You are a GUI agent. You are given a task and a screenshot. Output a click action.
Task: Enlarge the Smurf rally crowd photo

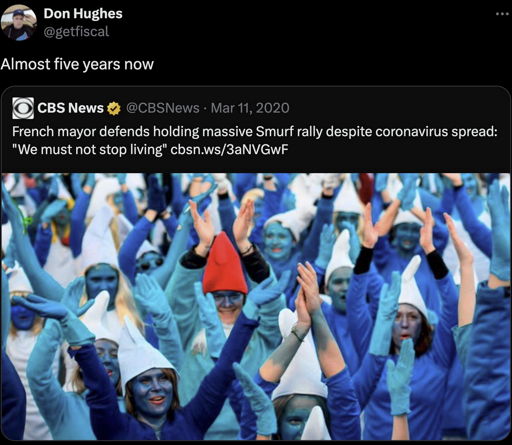coord(256,307)
